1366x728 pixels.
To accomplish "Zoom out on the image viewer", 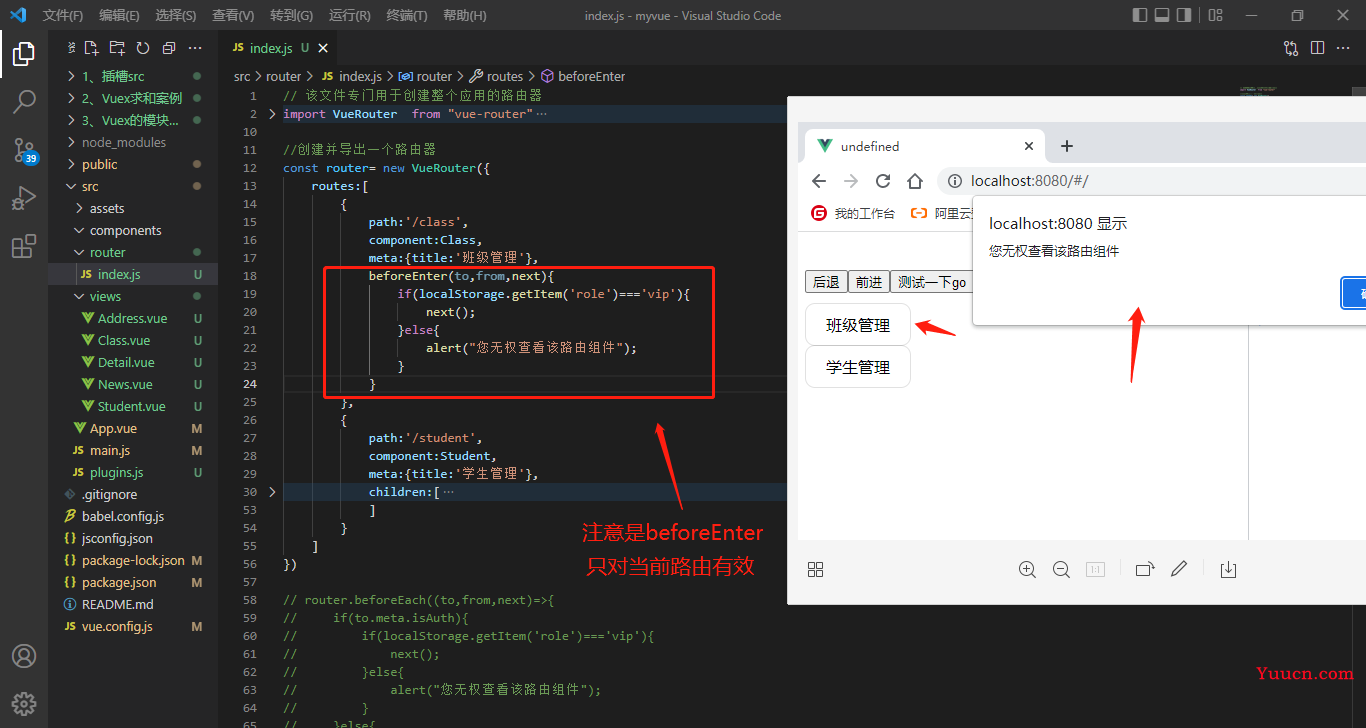I will coord(1061,569).
